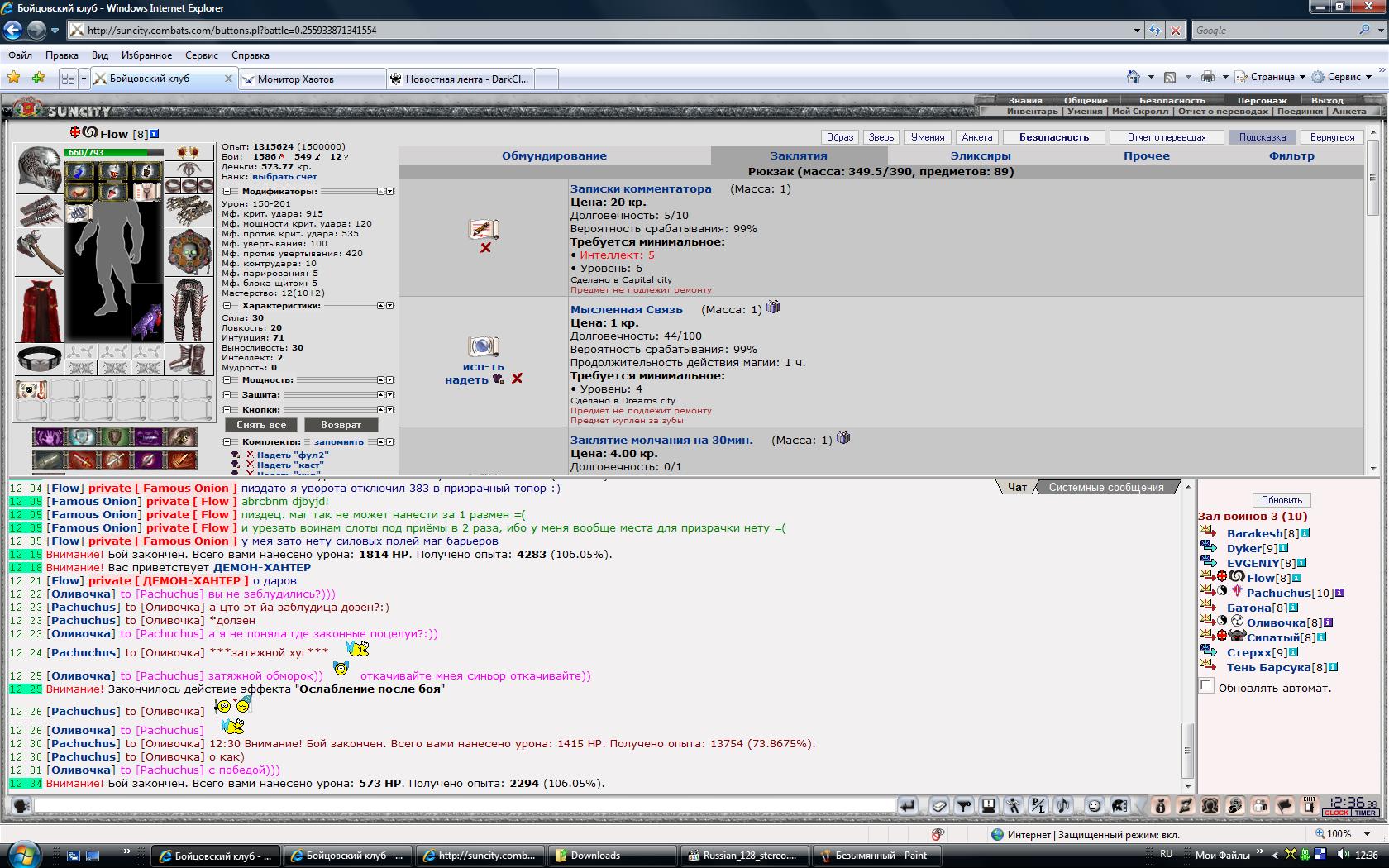The width and height of the screenshot is (1389, 868).
Task: Switch to Монитор Хаотов browser tab
Action: [x=312, y=79]
